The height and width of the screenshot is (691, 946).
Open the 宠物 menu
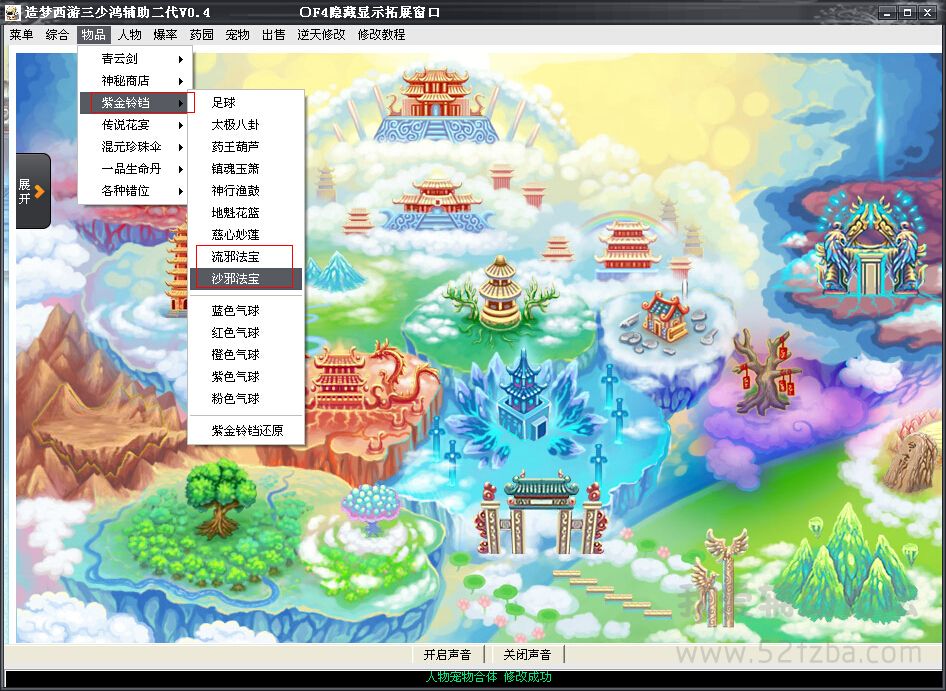click(x=237, y=35)
